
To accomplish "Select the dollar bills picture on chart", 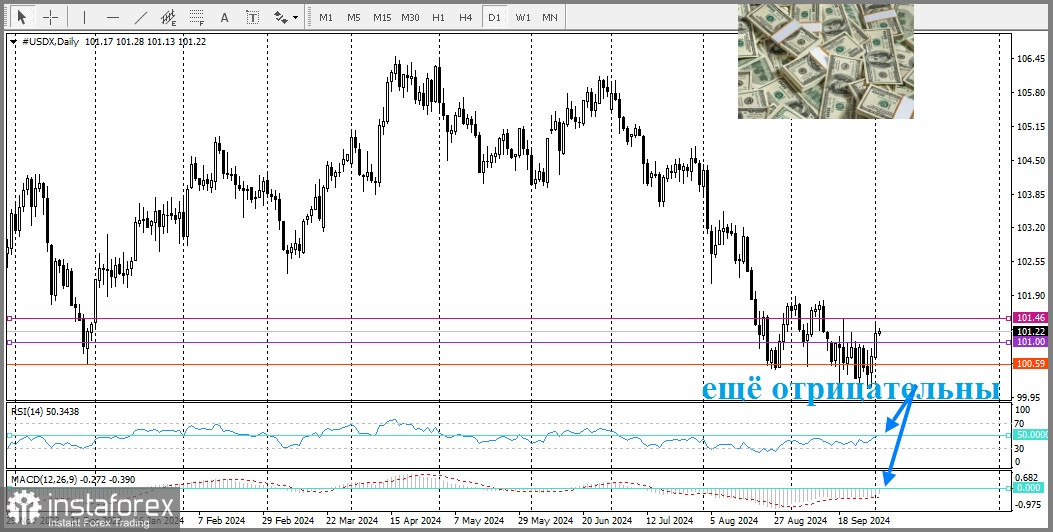I will (x=825, y=62).
